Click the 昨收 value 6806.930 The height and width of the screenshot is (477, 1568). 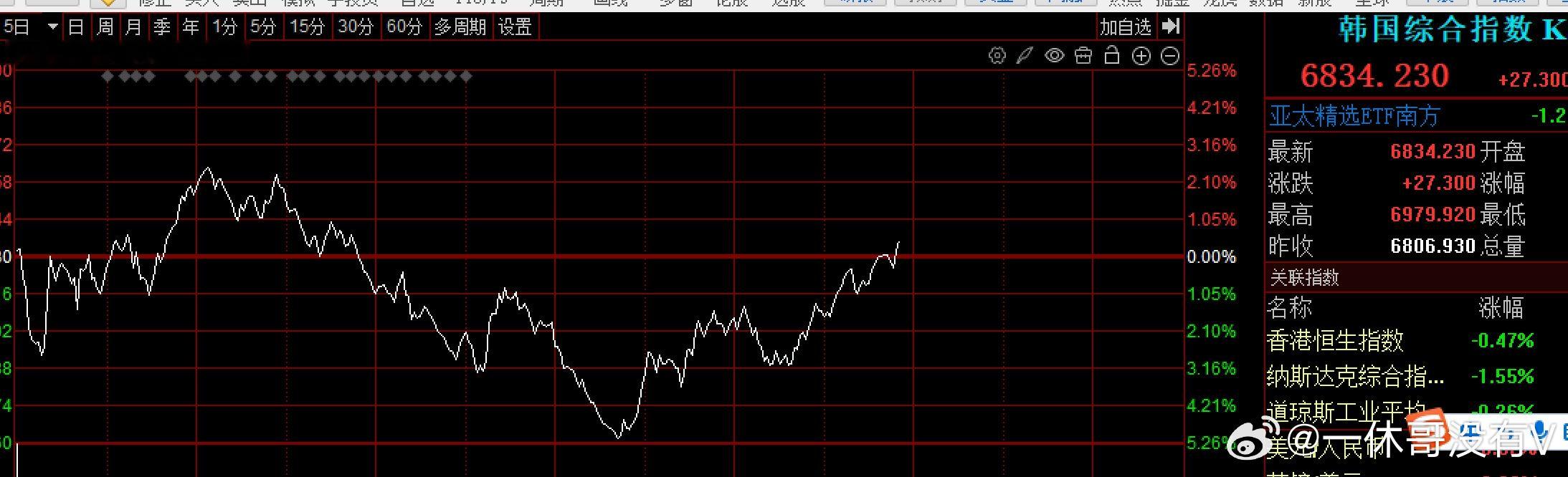[1432, 246]
